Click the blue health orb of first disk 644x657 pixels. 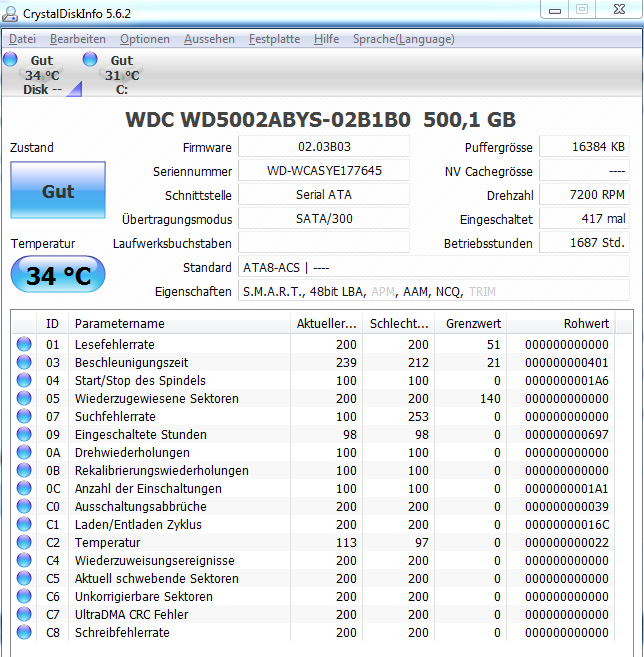click(10, 59)
